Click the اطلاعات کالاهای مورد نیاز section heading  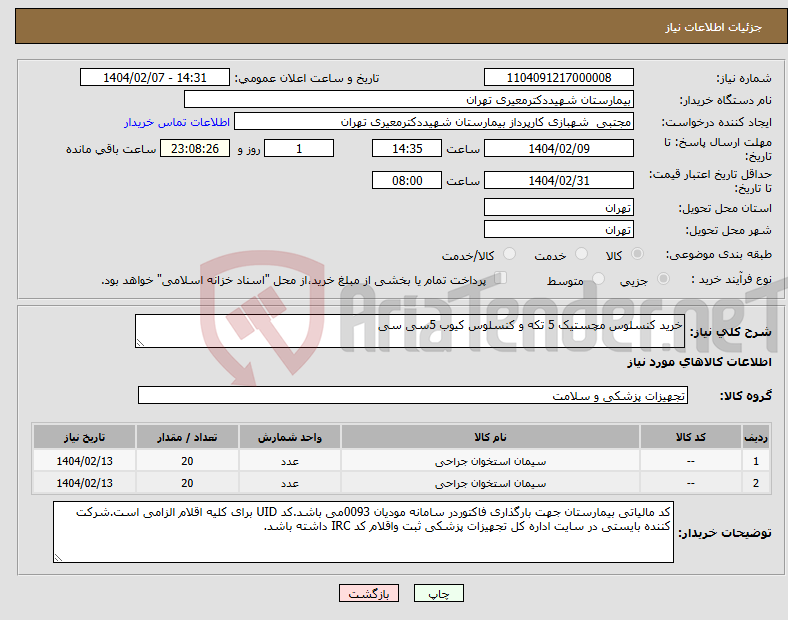click(699, 362)
